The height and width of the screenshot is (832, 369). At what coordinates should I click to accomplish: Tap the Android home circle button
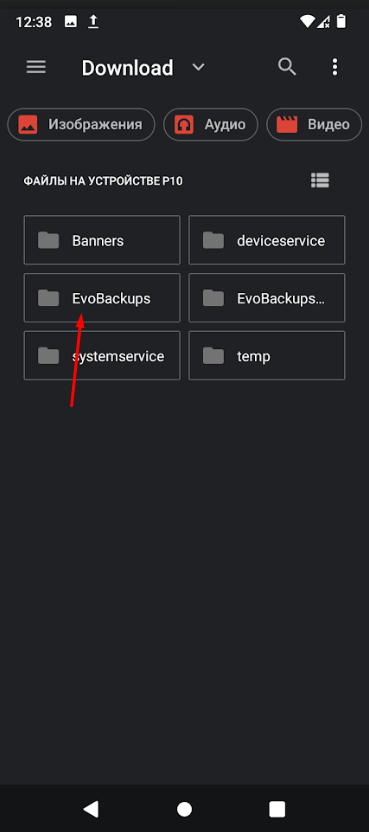tap(184, 809)
